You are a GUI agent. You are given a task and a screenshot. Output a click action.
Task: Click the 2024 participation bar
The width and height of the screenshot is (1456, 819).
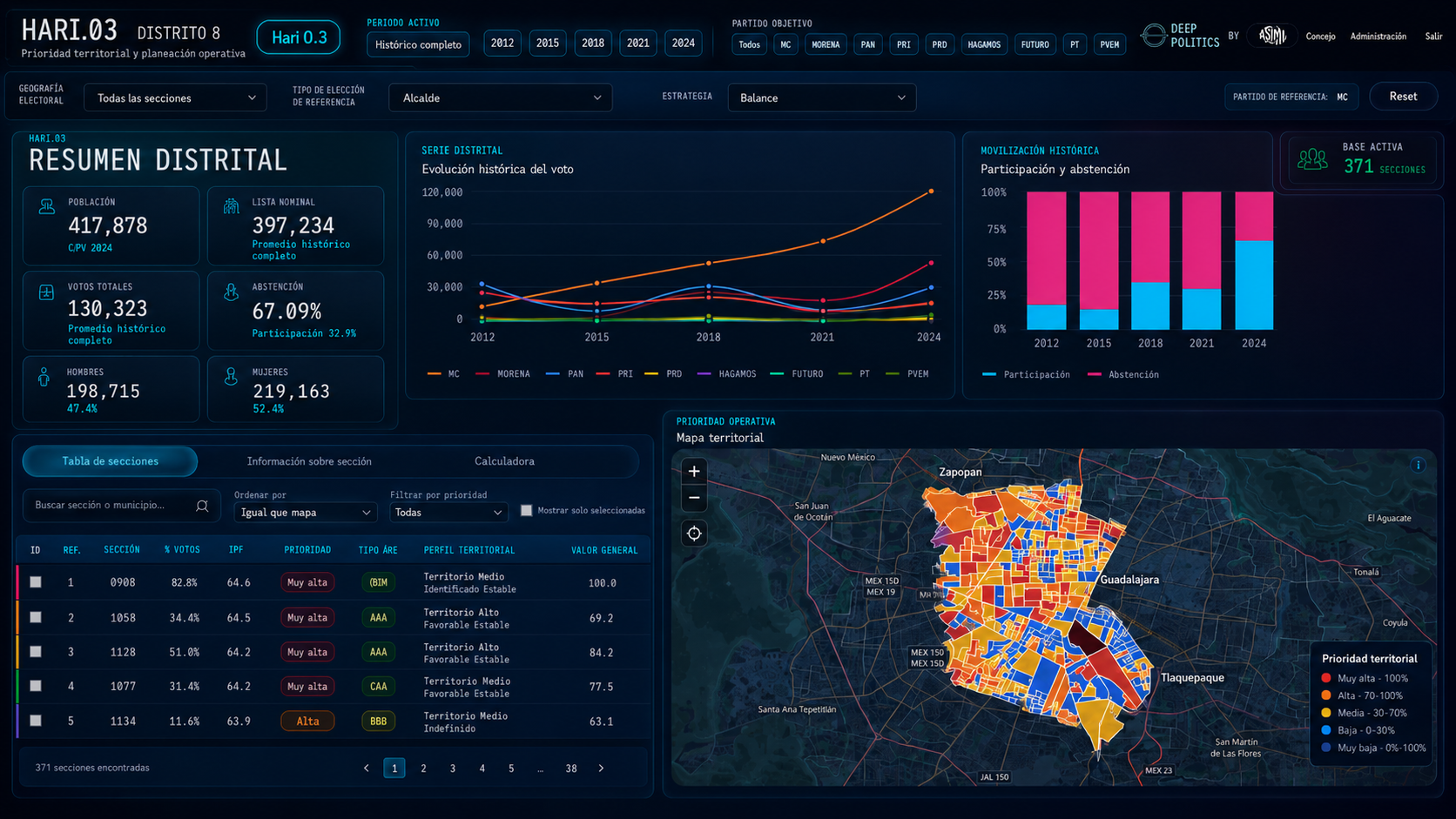pos(1254,285)
